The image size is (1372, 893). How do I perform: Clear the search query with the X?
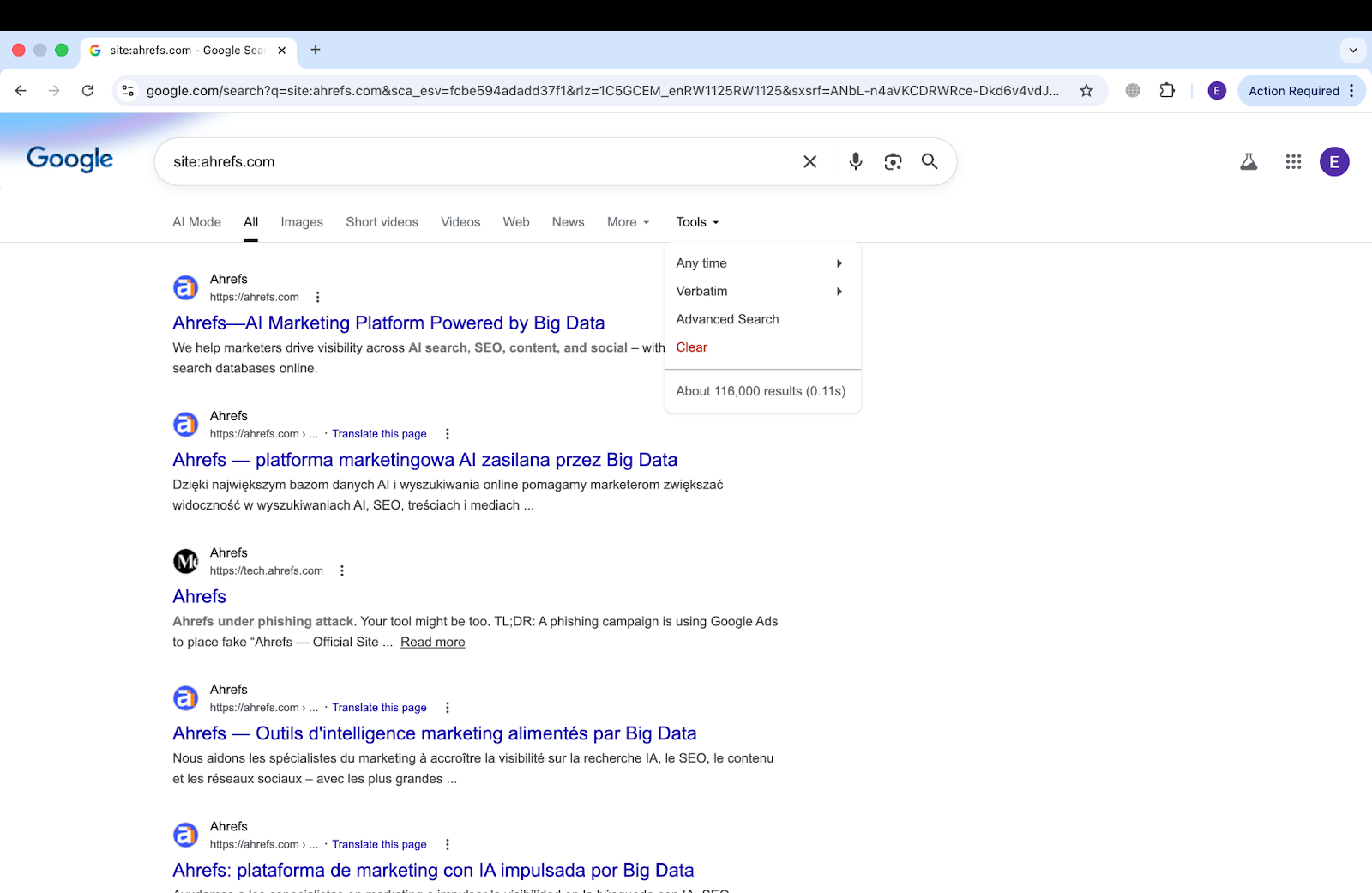coord(809,161)
